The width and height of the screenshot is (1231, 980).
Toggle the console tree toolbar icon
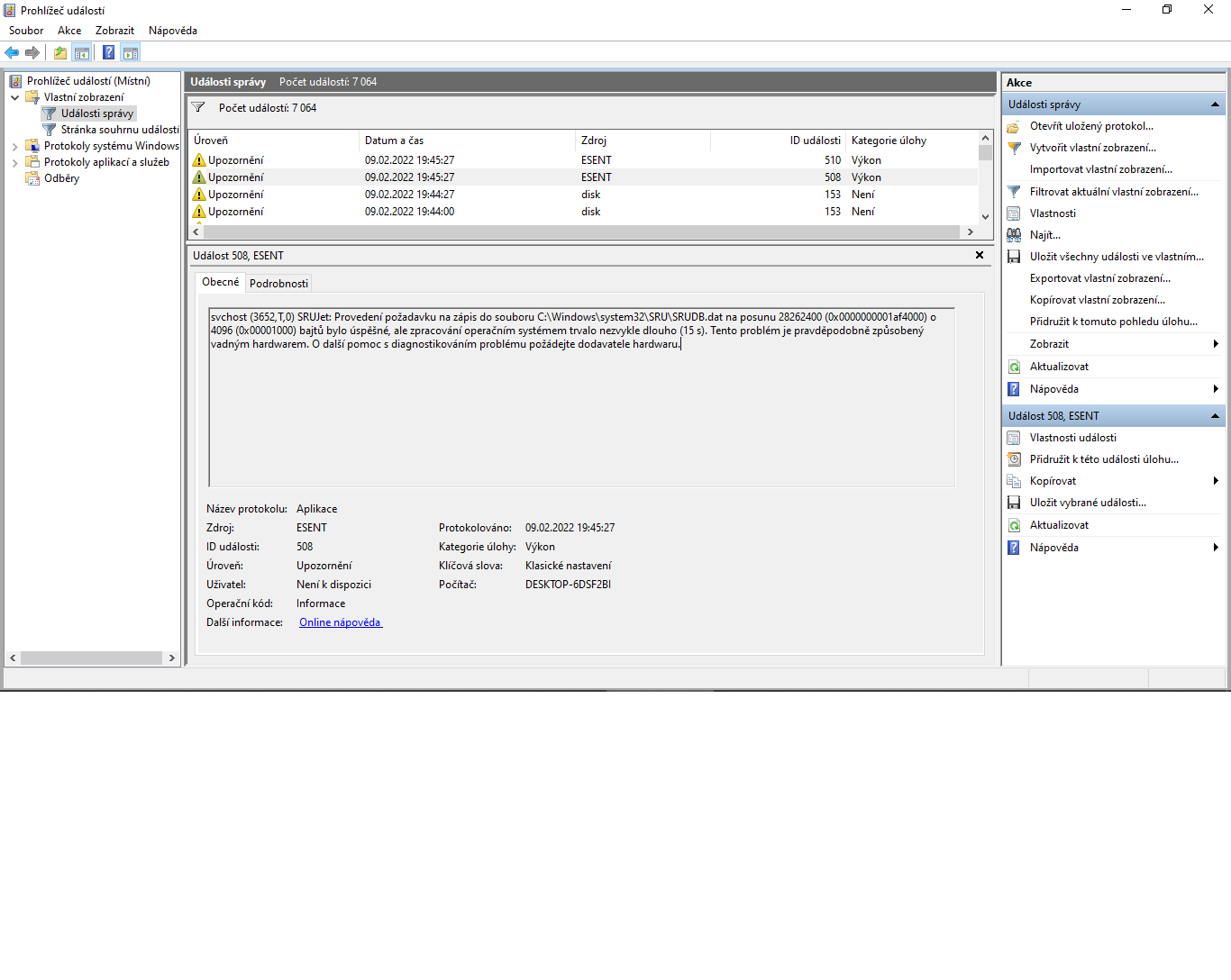click(82, 52)
